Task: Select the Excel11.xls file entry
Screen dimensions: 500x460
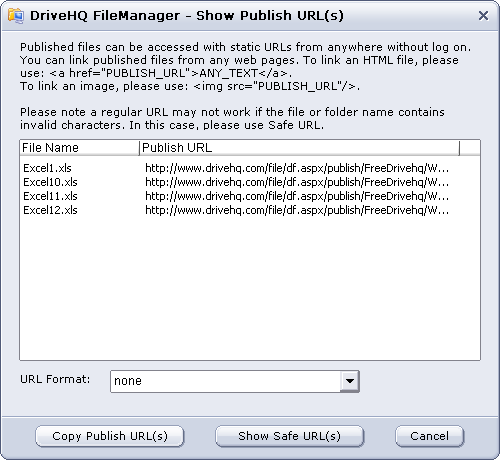Action: coord(50,196)
